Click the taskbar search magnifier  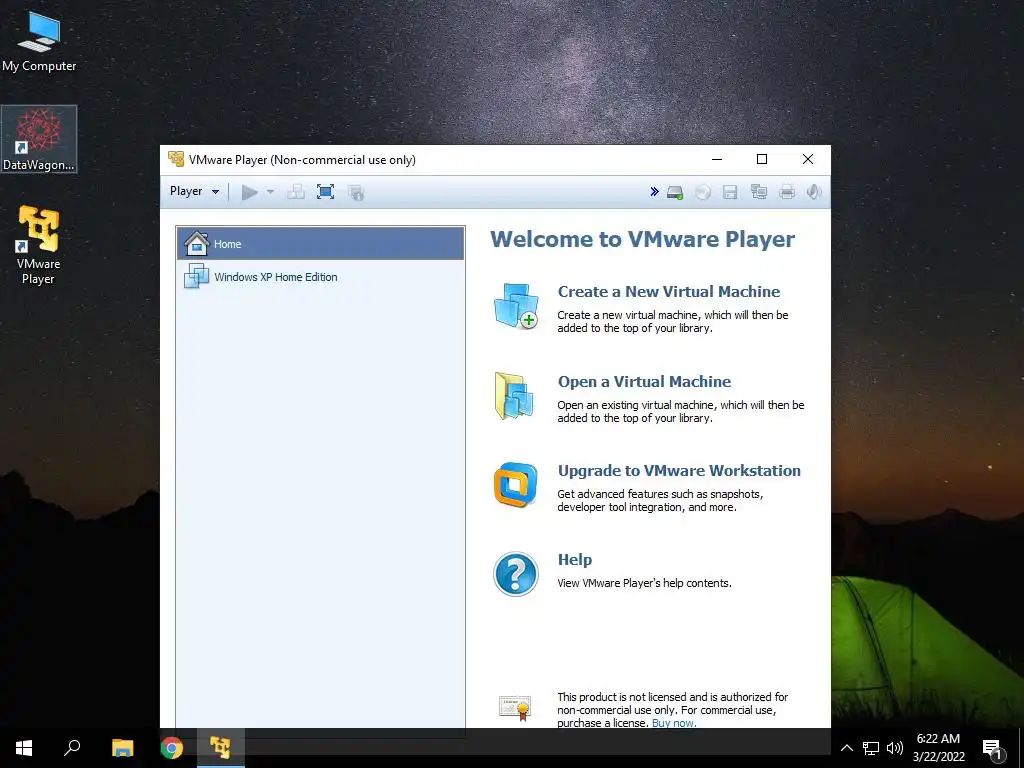[x=72, y=748]
